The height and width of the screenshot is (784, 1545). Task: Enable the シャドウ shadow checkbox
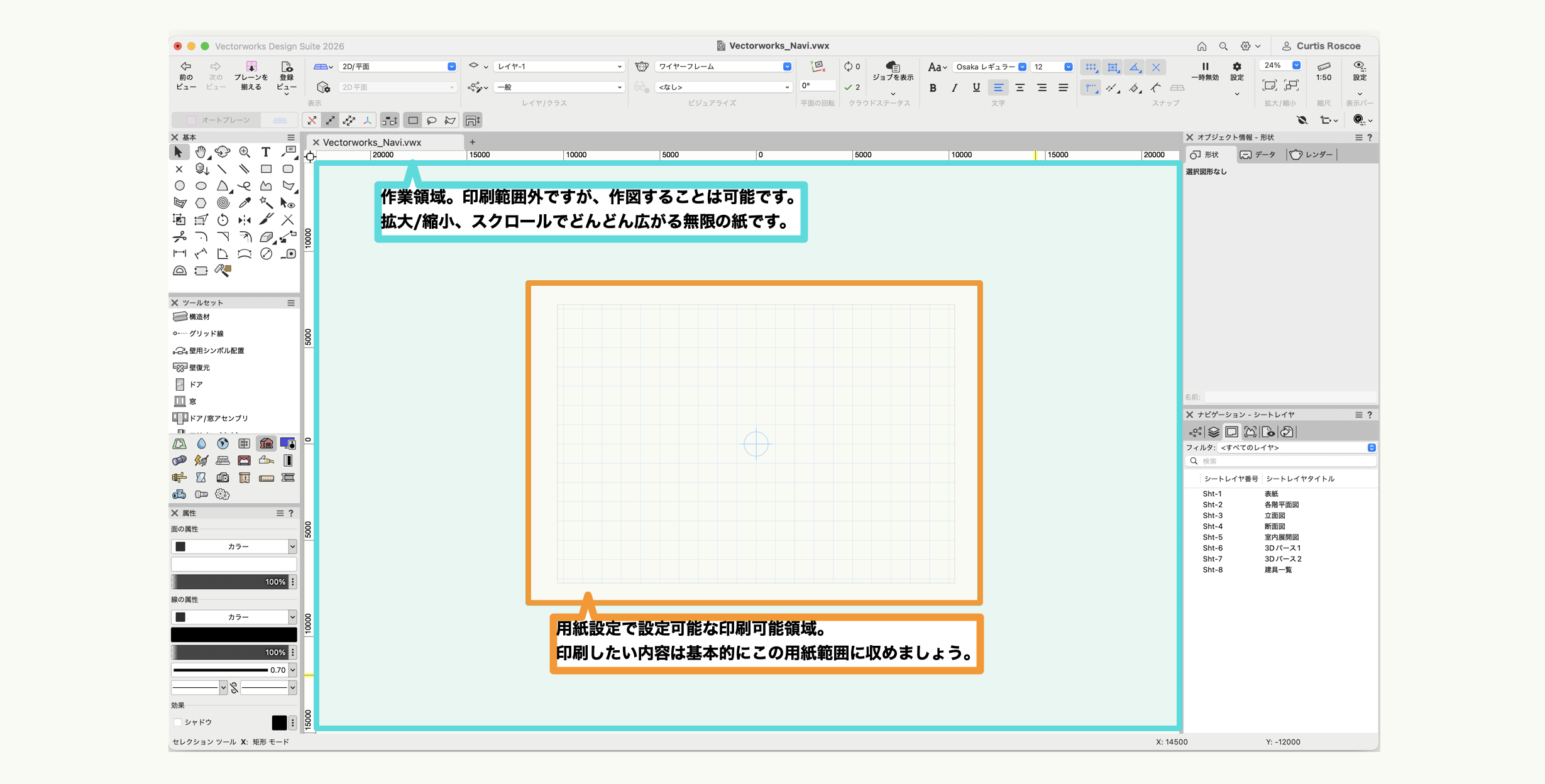coord(178,722)
